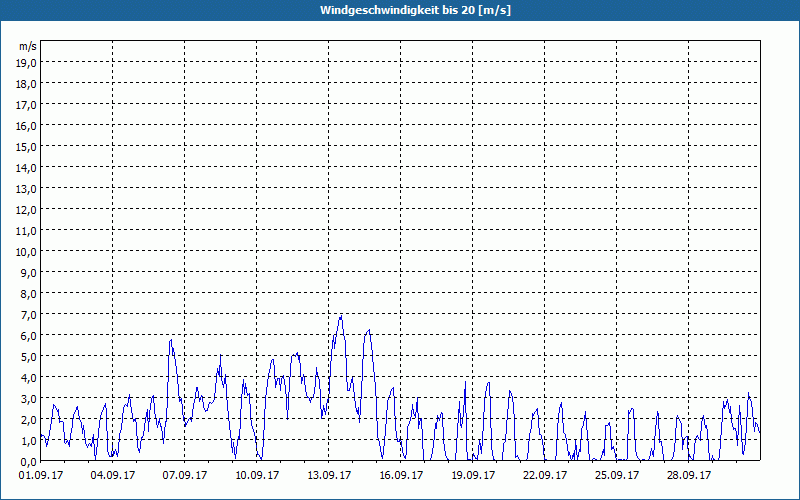Select the 16.09.17 date on x-axis

pos(401,476)
